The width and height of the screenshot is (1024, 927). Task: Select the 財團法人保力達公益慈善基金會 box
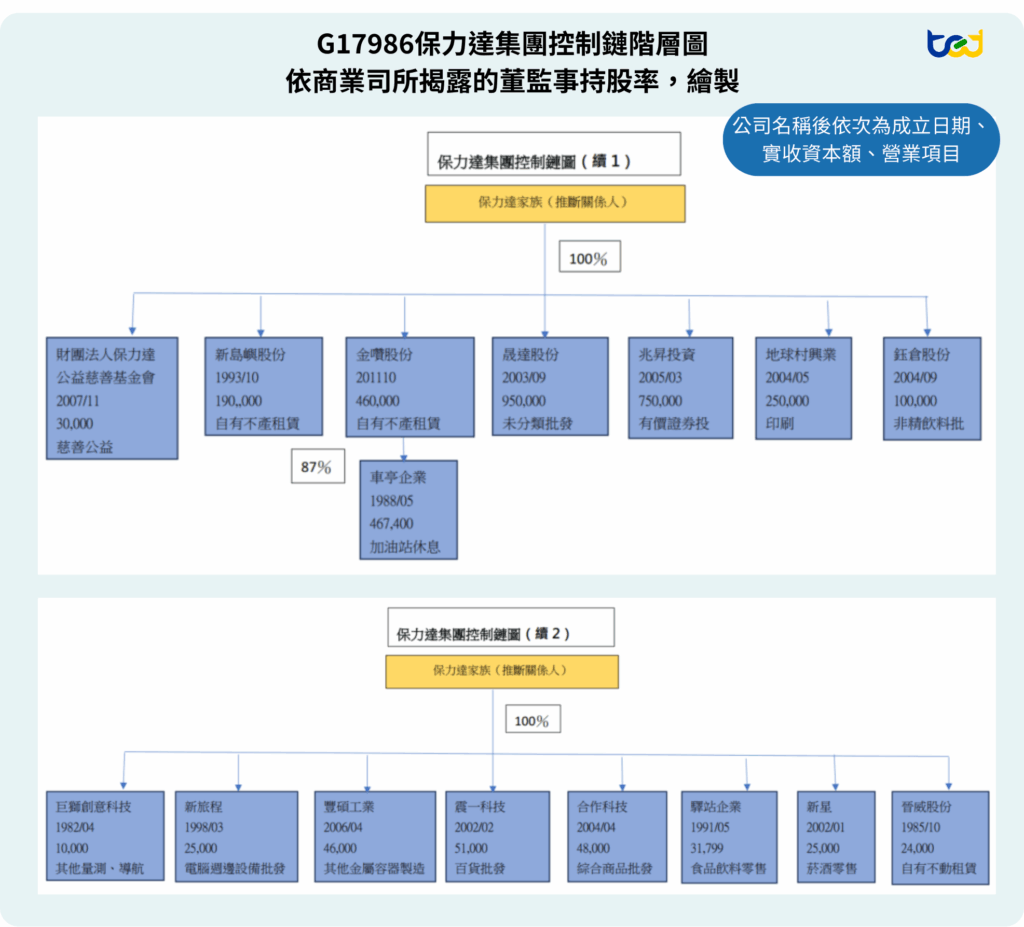[112, 398]
